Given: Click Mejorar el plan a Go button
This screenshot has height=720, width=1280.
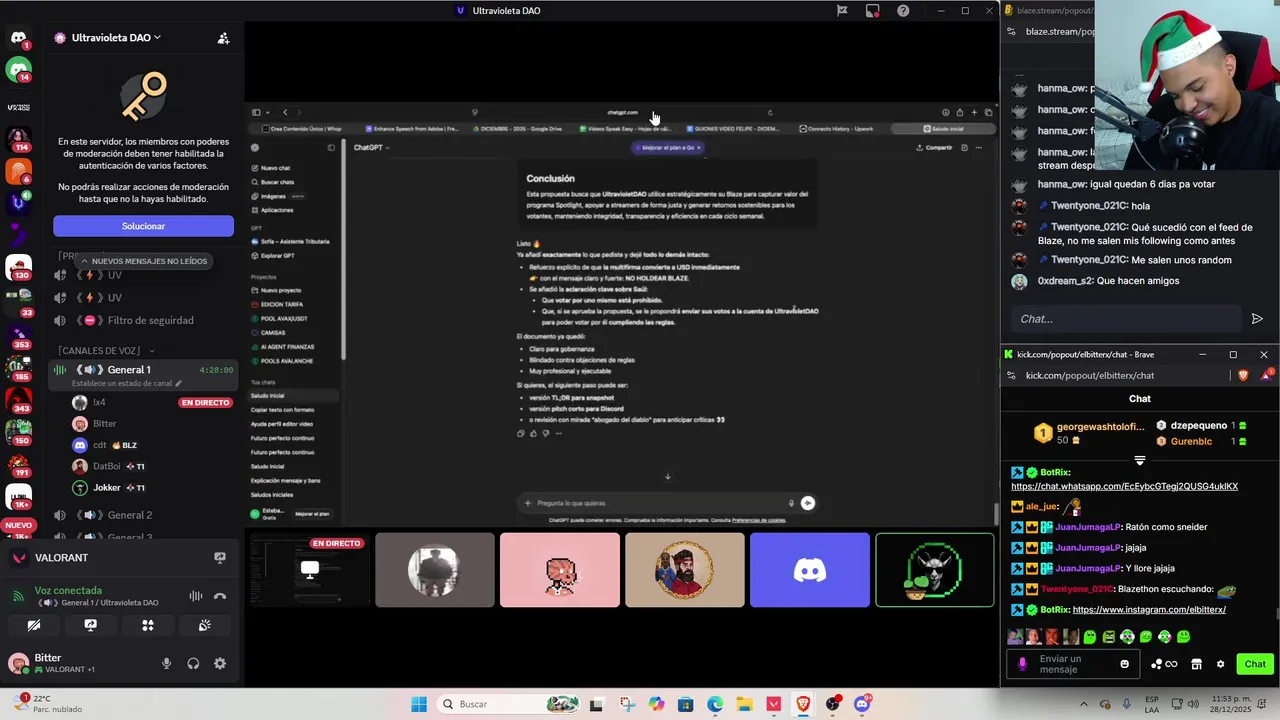Looking at the screenshot, I should (x=669, y=148).
